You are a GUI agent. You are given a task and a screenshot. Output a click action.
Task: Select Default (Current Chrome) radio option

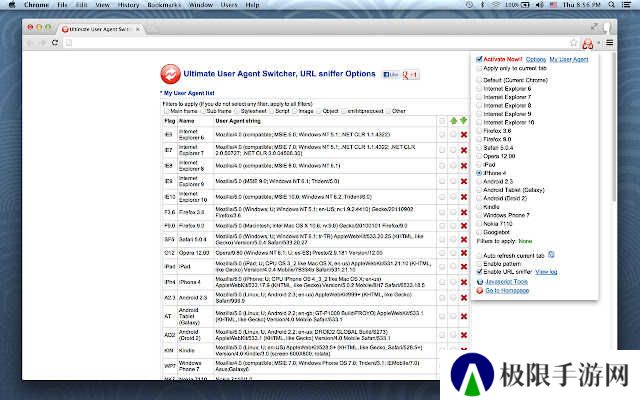tap(479, 80)
